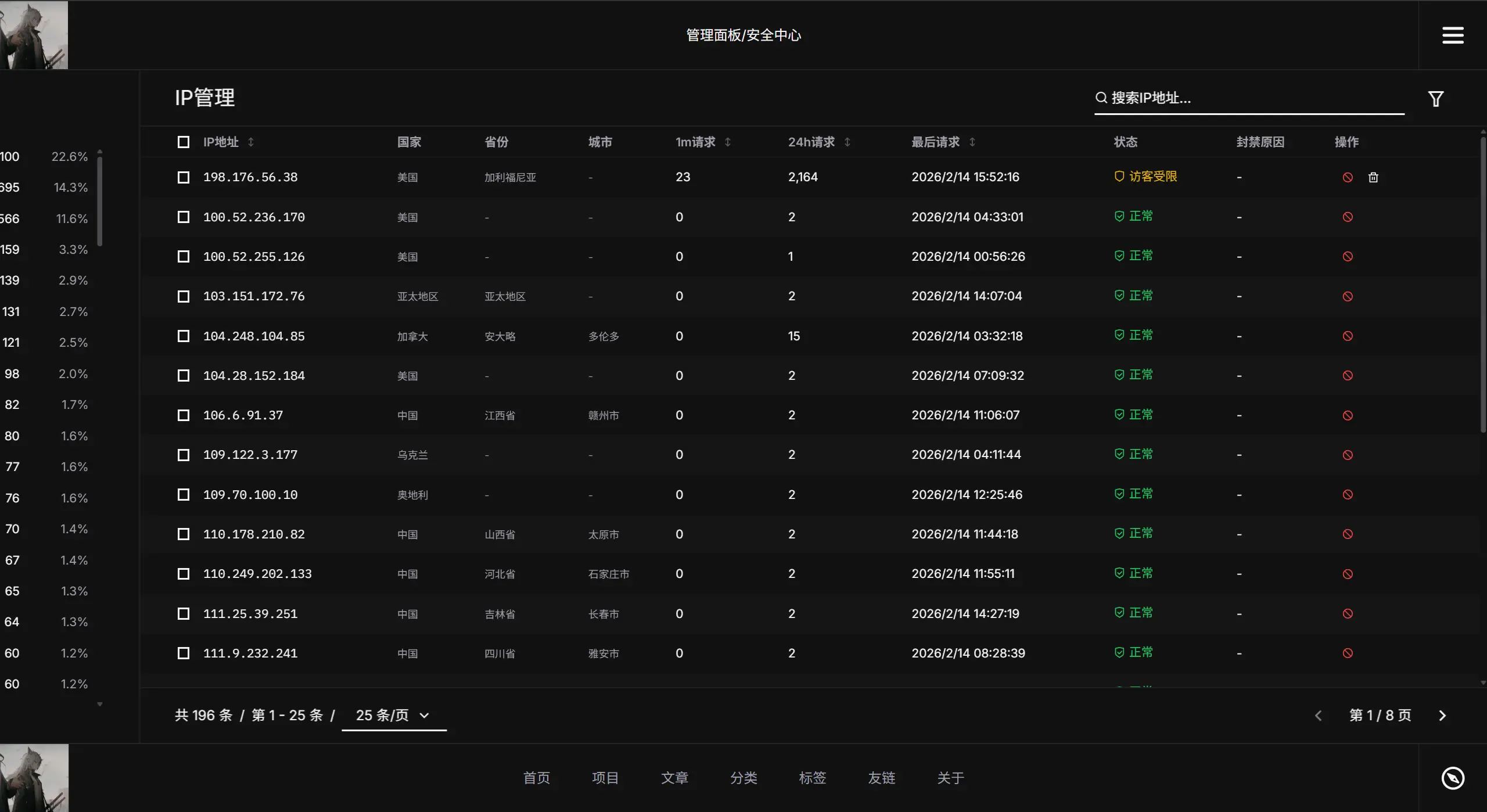Click the 首页 link
This screenshot has width=1487, height=812.
click(536, 778)
